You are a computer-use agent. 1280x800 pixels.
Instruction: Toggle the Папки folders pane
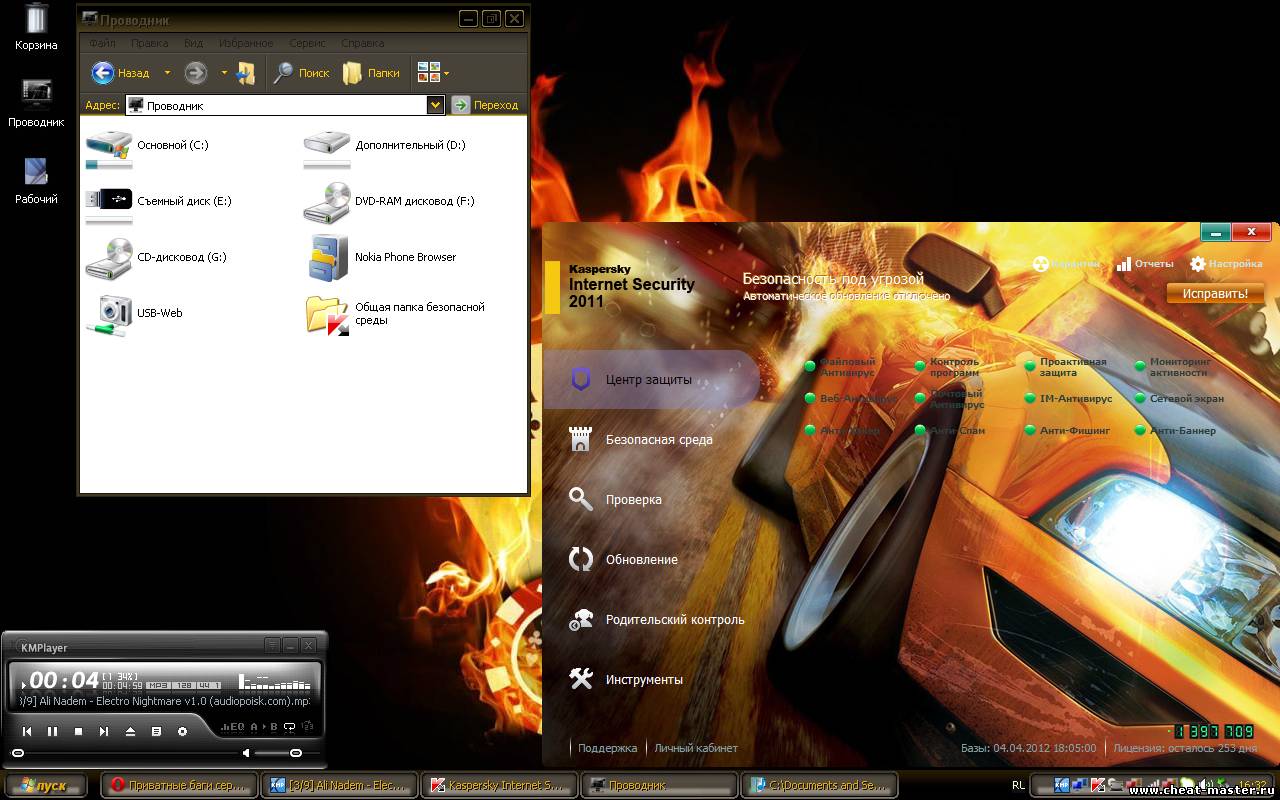point(371,73)
